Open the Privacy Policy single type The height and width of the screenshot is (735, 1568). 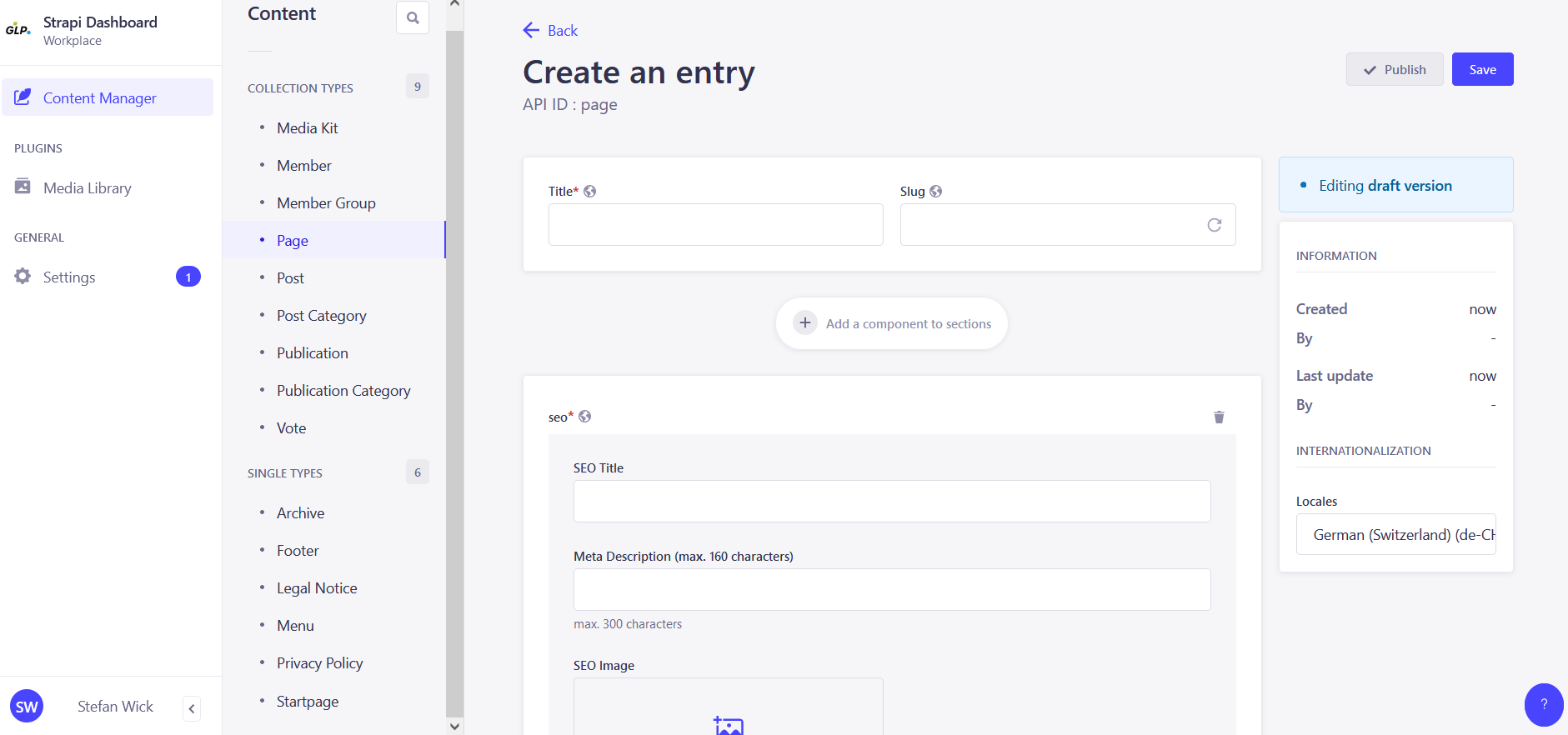coord(319,662)
